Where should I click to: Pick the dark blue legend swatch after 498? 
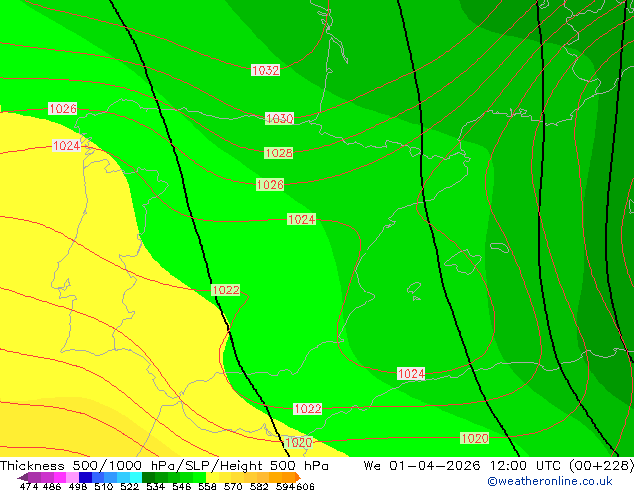click(x=84, y=477)
